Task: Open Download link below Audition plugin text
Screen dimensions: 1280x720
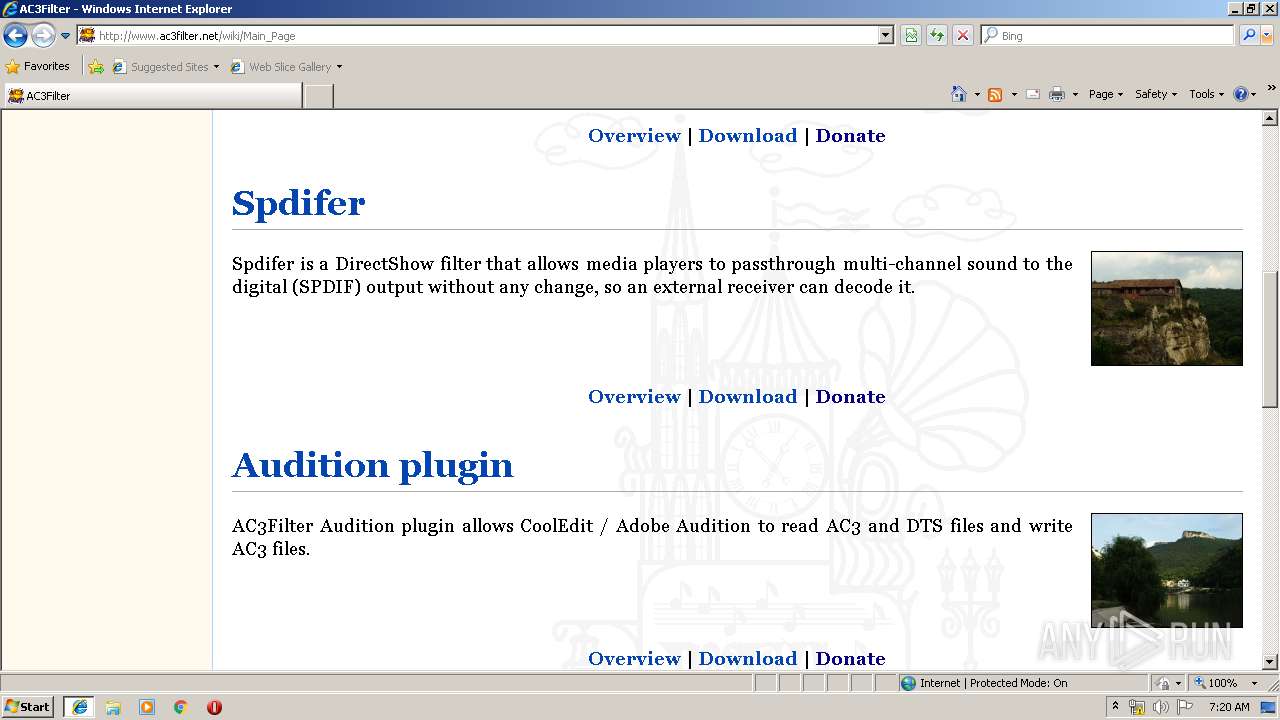Action: click(748, 659)
